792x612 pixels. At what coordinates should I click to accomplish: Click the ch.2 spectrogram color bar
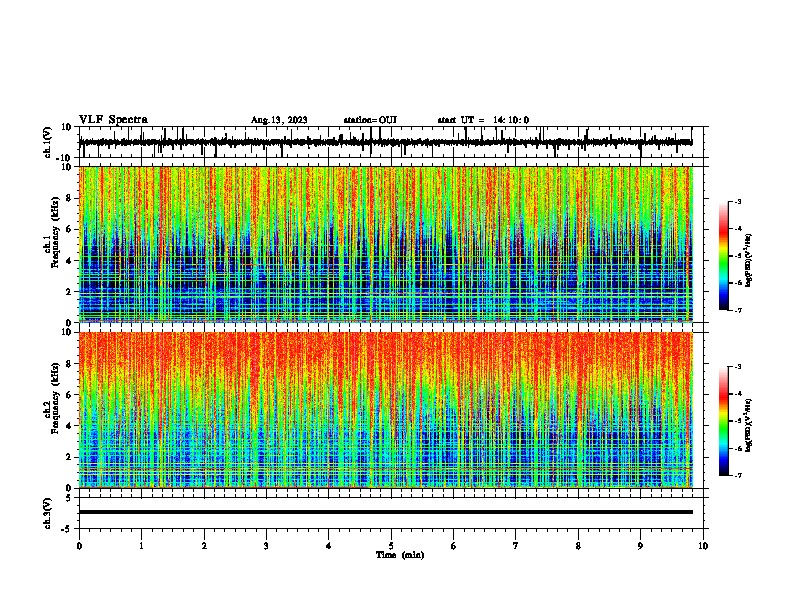tap(723, 421)
